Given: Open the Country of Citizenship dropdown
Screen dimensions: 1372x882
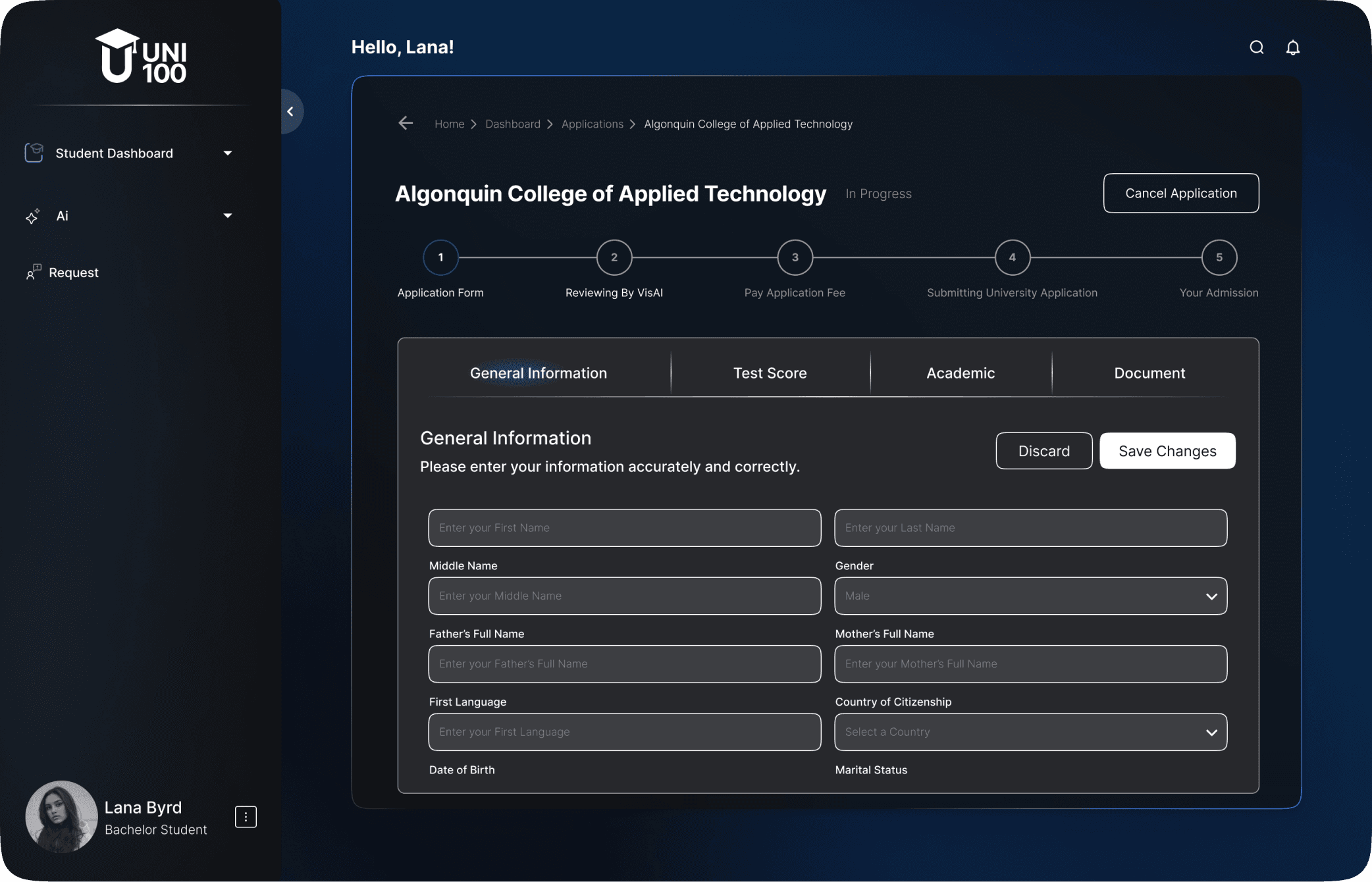Looking at the screenshot, I should click(1030, 732).
